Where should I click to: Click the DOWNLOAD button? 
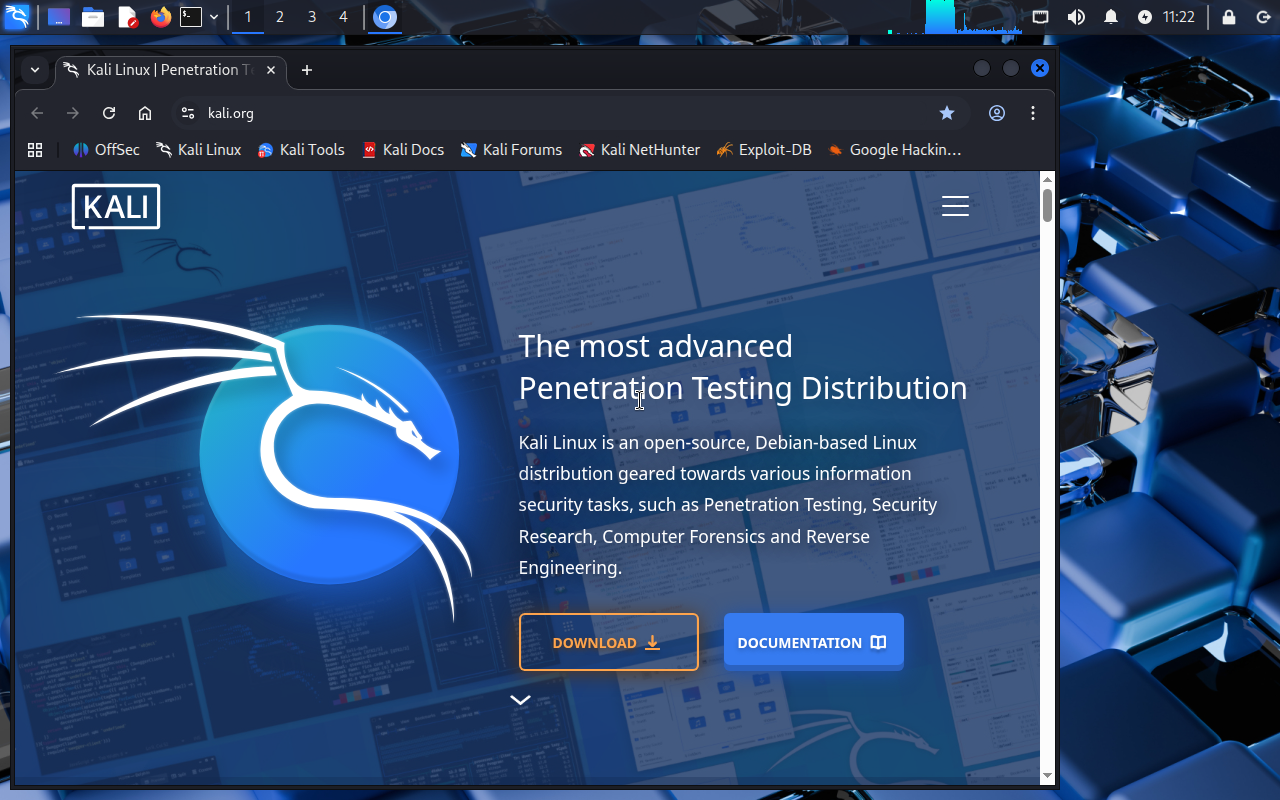pyautogui.click(x=608, y=642)
